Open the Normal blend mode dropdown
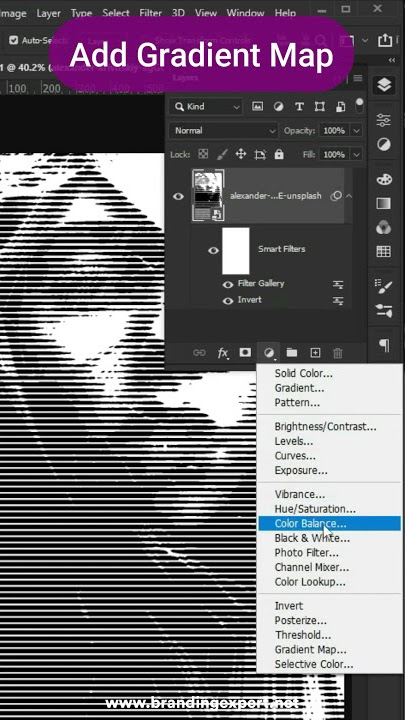 [223, 131]
